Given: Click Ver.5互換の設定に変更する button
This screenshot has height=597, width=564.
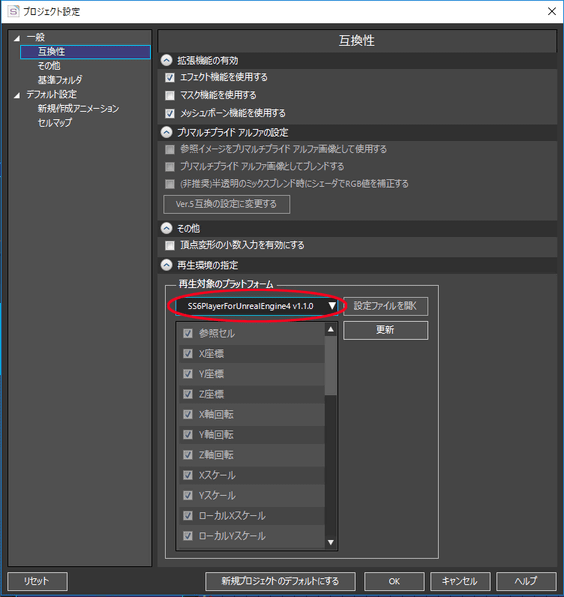Looking at the screenshot, I should (x=227, y=204).
